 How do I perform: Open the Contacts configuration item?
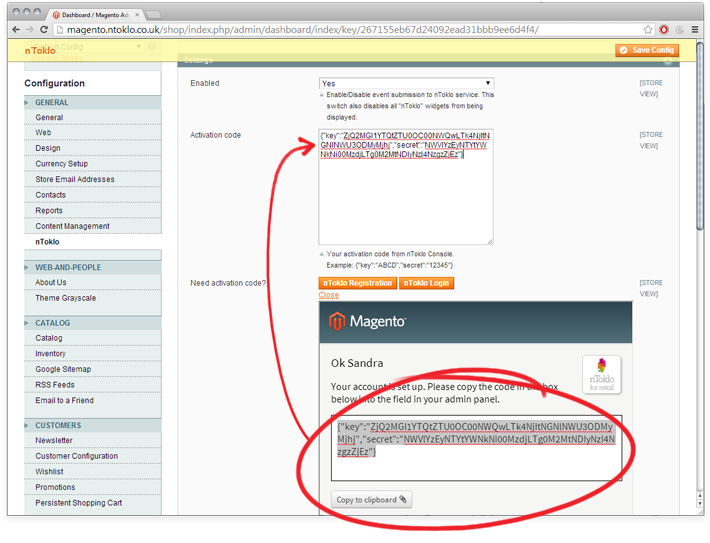click(x=51, y=195)
